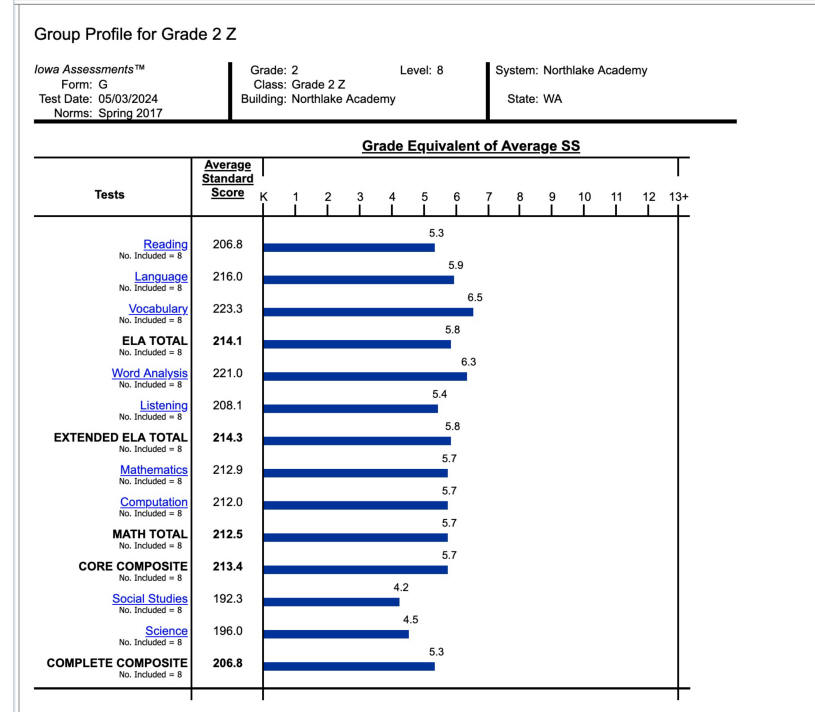Click the Language test link
This screenshot has width=815, height=712.
point(161,276)
